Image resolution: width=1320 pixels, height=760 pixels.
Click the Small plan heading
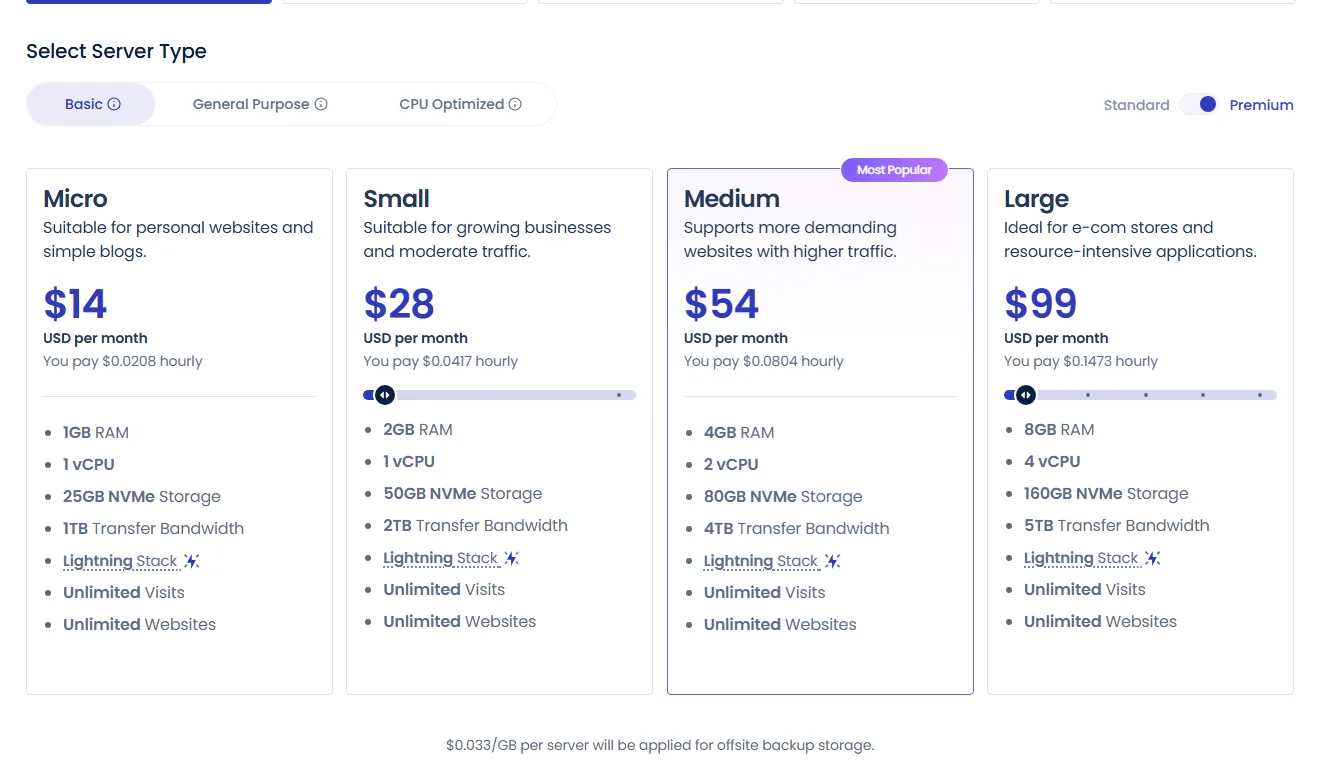[396, 198]
